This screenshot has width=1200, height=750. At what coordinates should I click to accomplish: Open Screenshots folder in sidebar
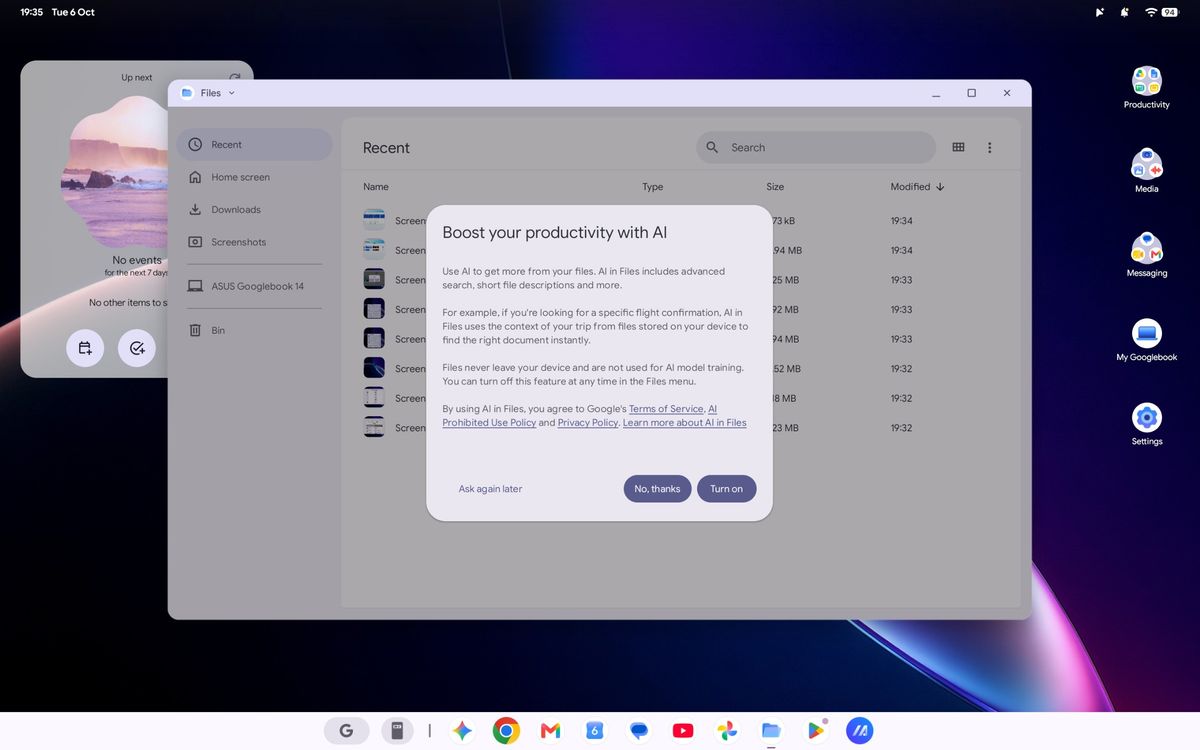coord(254,242)
